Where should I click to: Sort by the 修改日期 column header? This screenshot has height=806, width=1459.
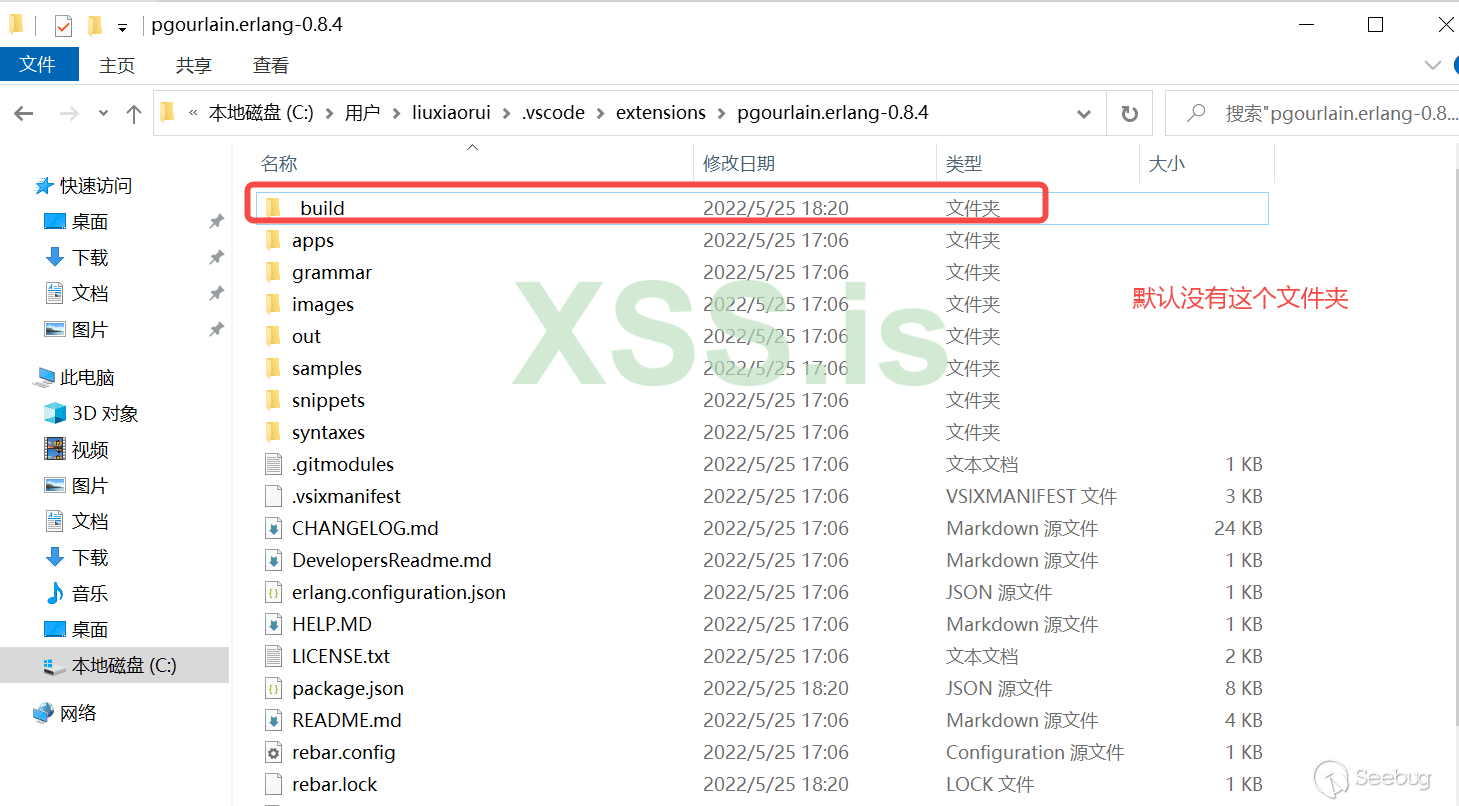pyautogui.click(x=739, y=164)
